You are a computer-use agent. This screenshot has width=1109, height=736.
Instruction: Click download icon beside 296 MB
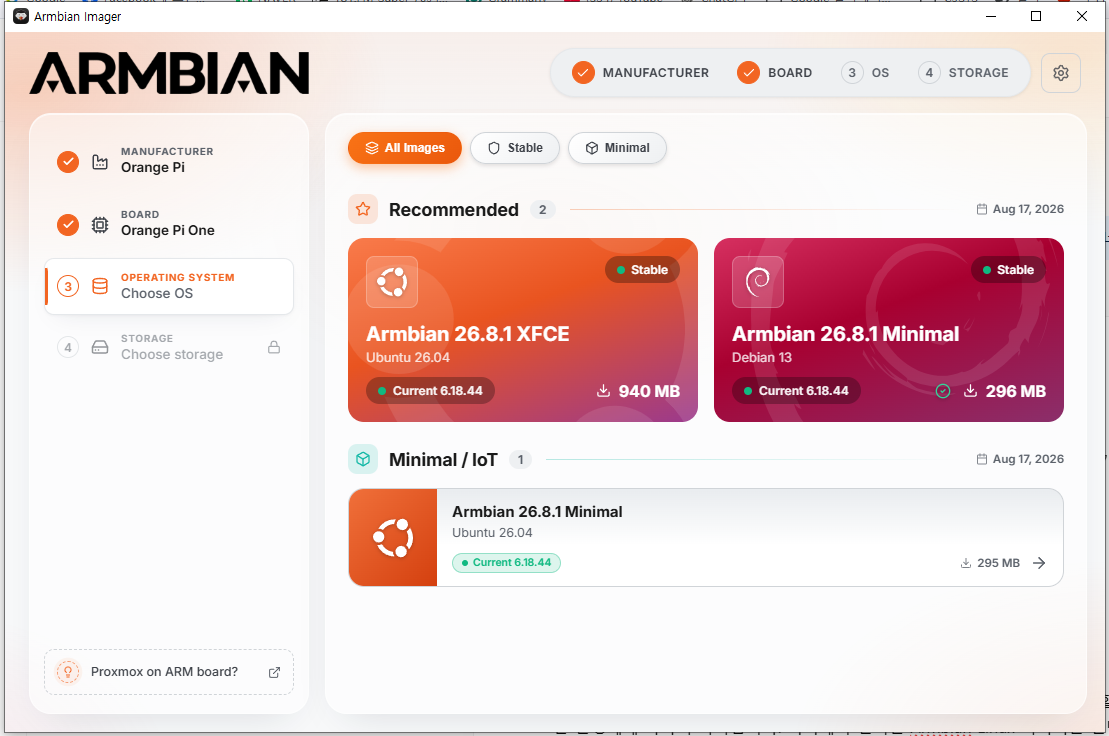(970, 390)
